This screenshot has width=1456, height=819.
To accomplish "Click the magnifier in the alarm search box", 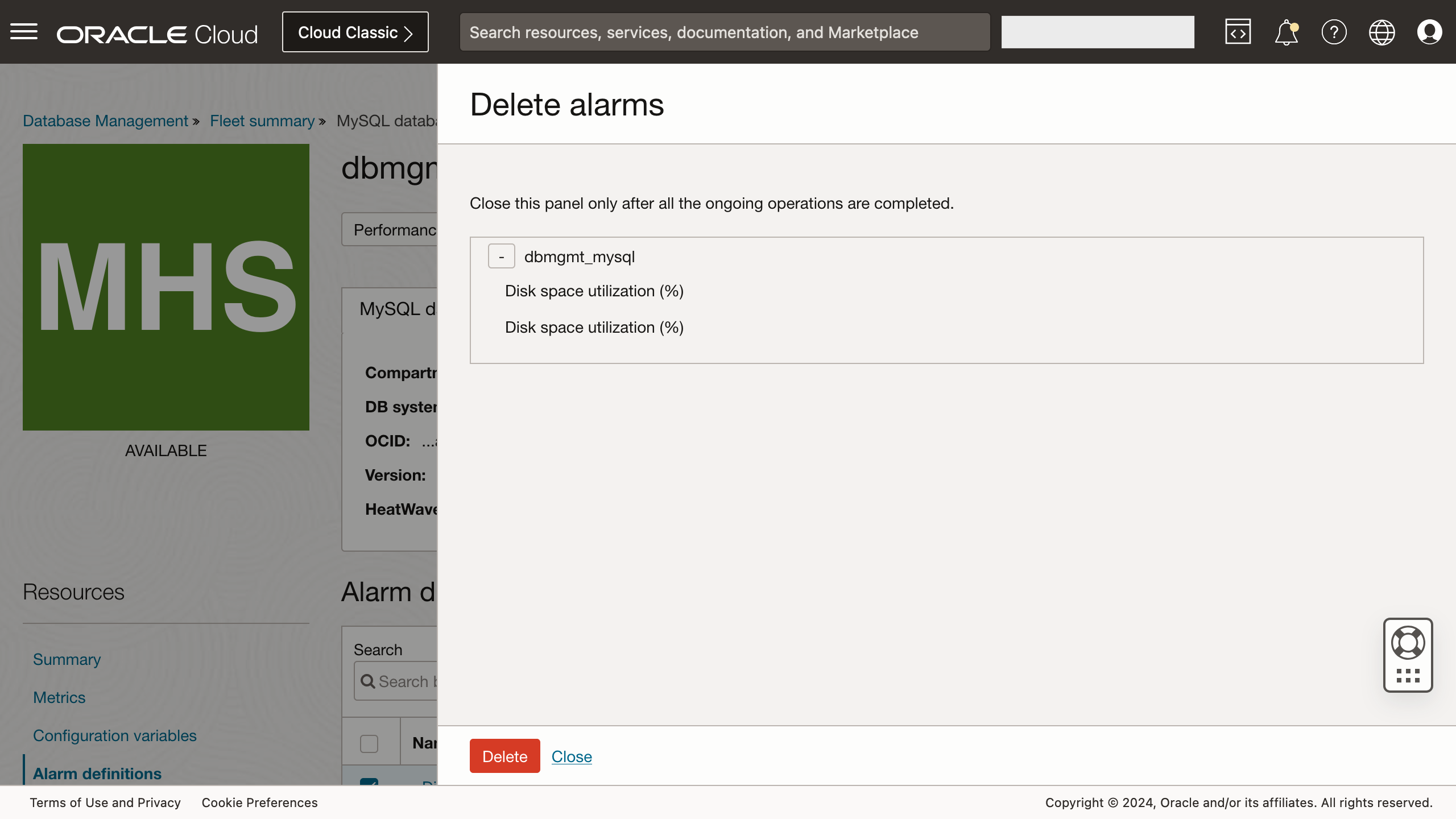I will (x=367, y=681).
